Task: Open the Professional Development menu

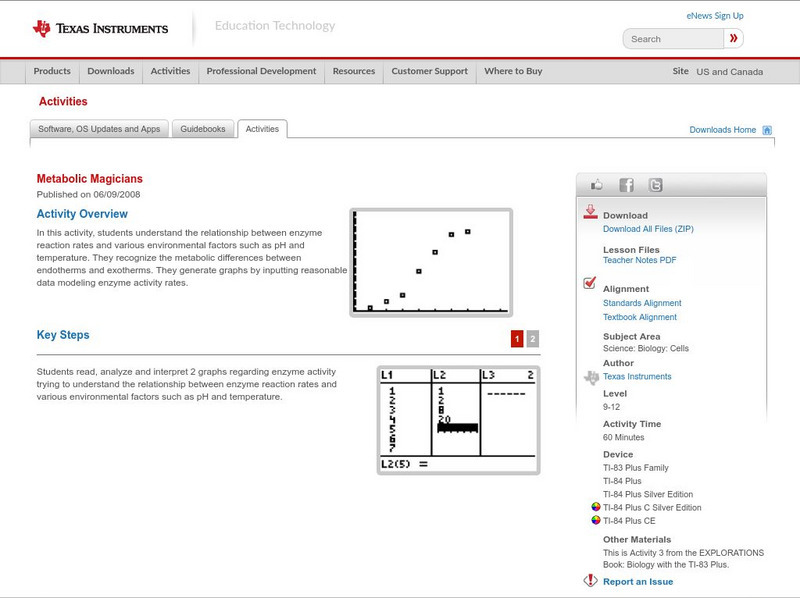Action: click(x=261, y=71)
